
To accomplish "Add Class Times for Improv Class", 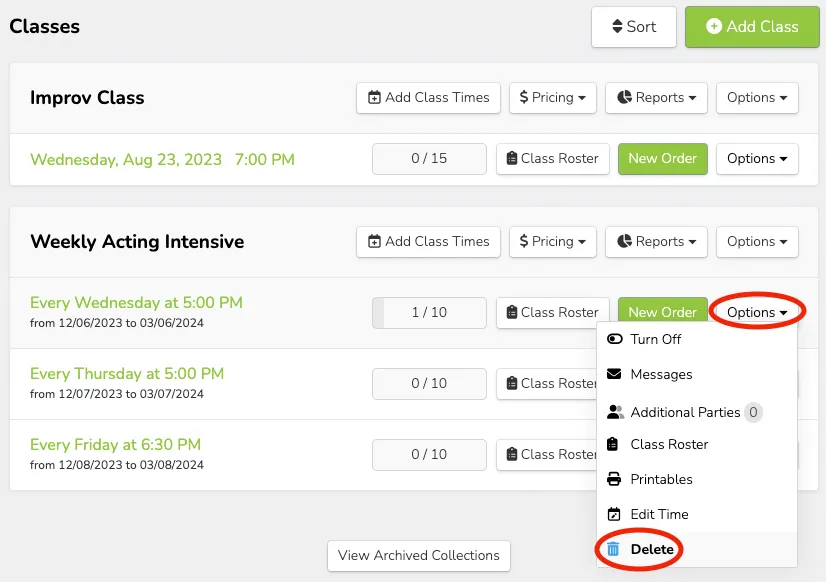I will 428,98.
